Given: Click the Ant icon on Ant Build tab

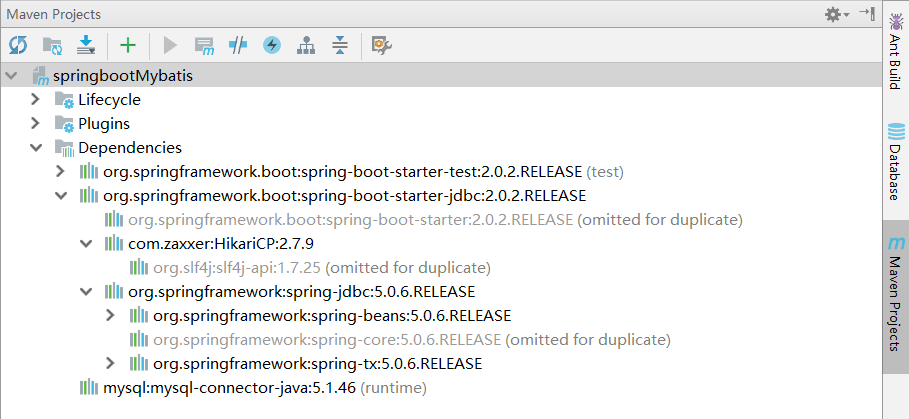Looking at the screenshot, I should (x=896, y=23).
